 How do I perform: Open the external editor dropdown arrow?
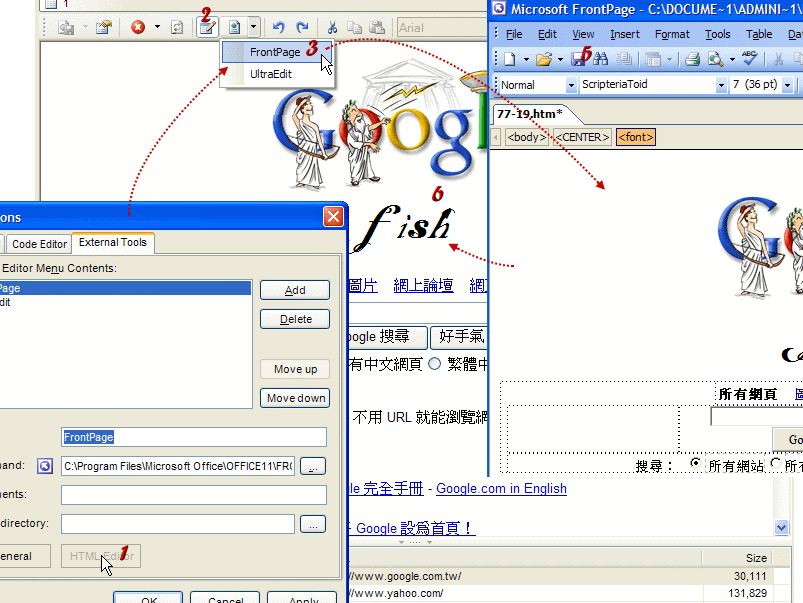(x=253, y=27)
